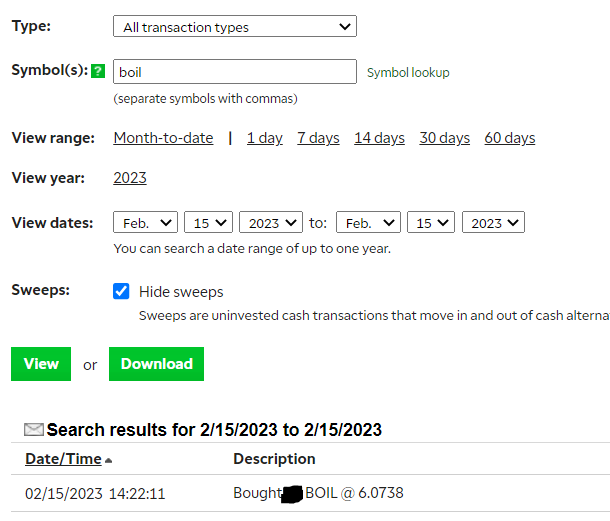Sort by the Date/Time column header
This screenshot has height=521, width=610.
click(x=63, y=459)
